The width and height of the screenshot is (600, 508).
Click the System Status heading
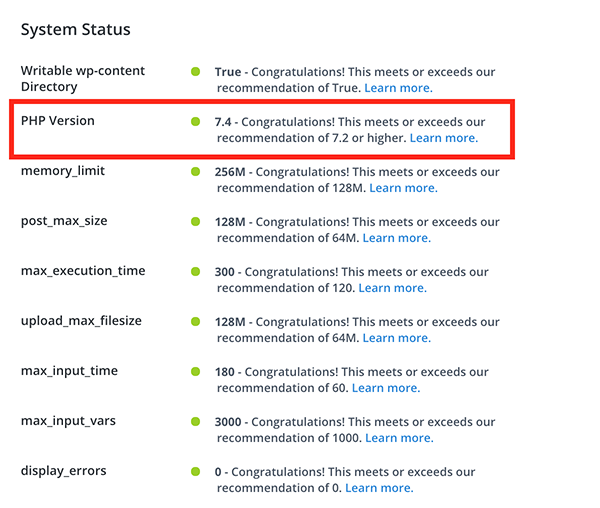point(76,29)
